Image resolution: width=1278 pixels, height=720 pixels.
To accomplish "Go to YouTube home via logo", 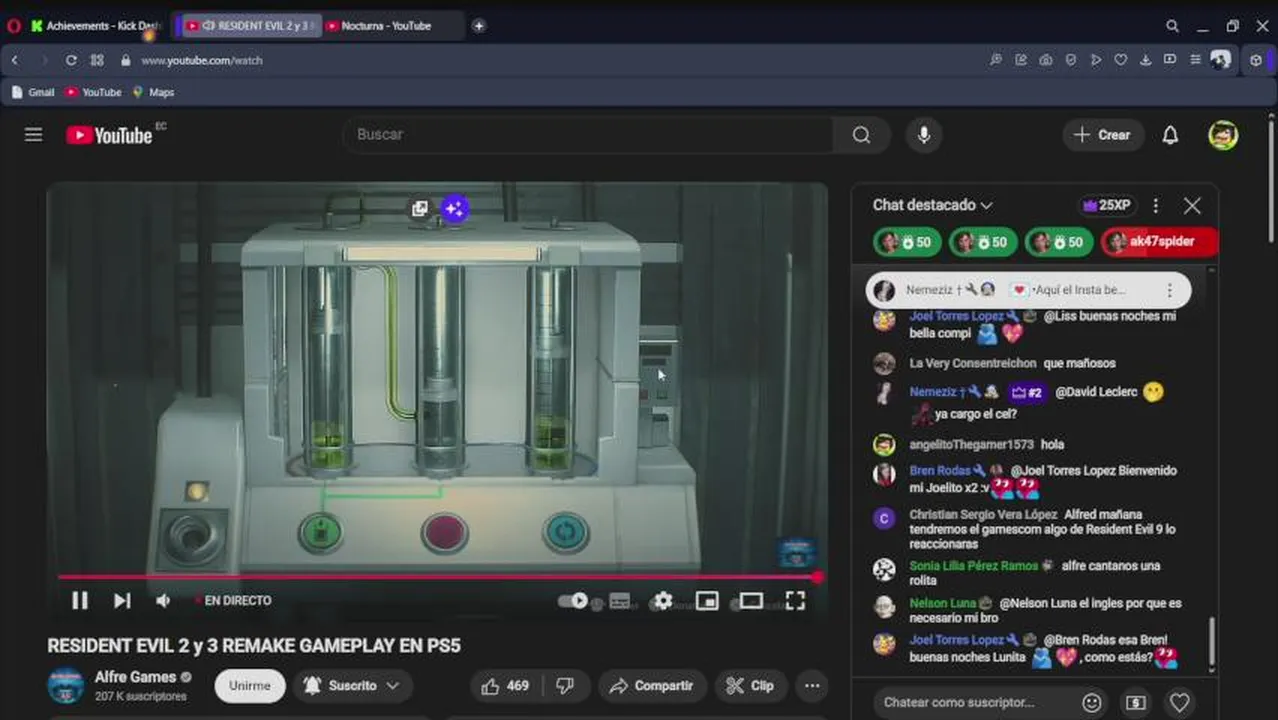I will pyautogui.click(x=110, y=135).
